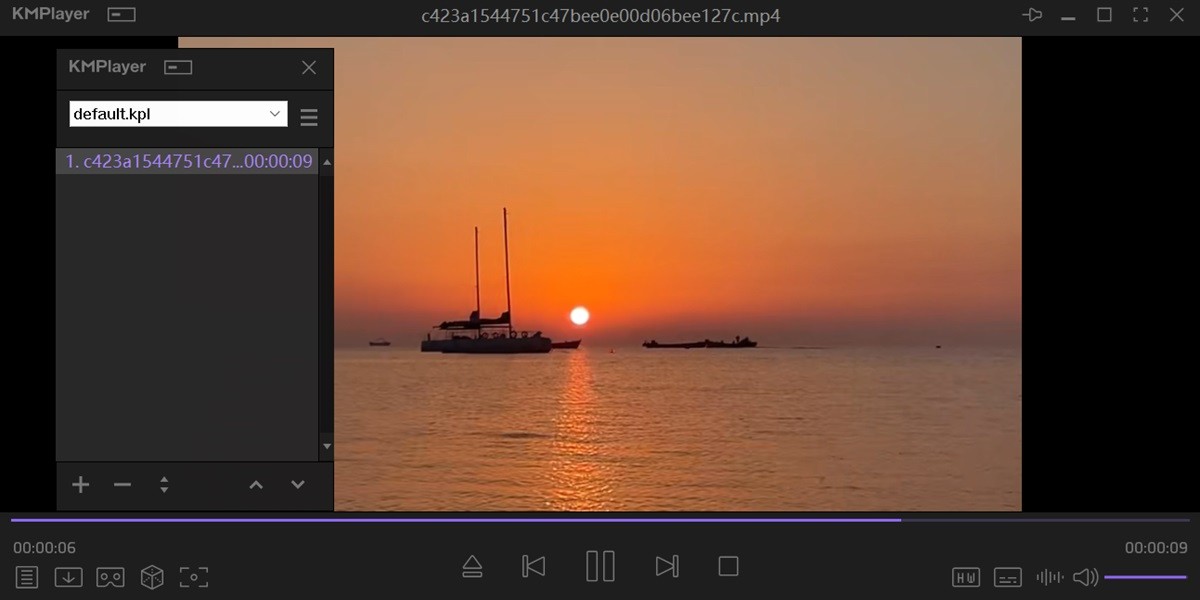
Task: Add a file to the playlist
Action: click(x=80, y=485)
